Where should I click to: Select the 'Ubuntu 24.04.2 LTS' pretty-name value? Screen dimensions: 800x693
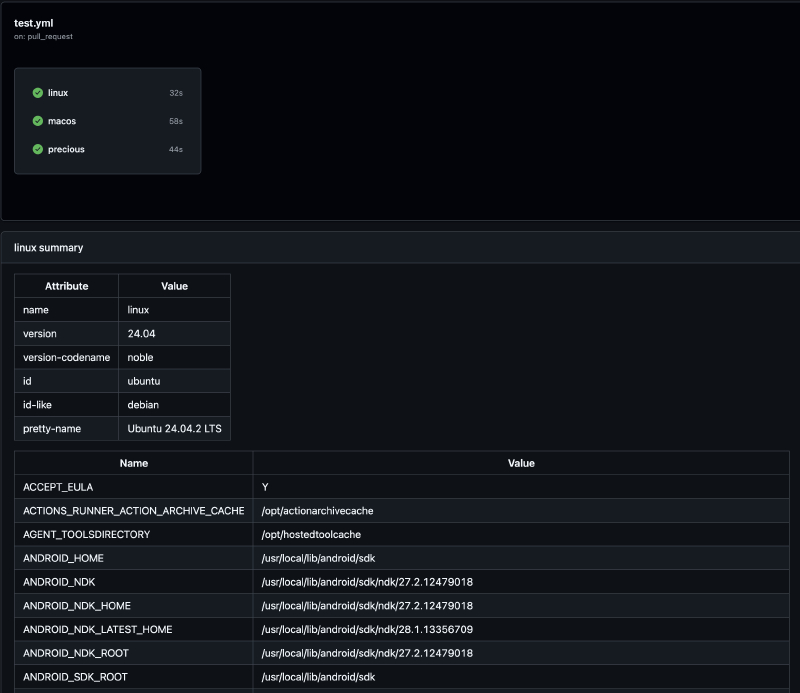point(174,429)
